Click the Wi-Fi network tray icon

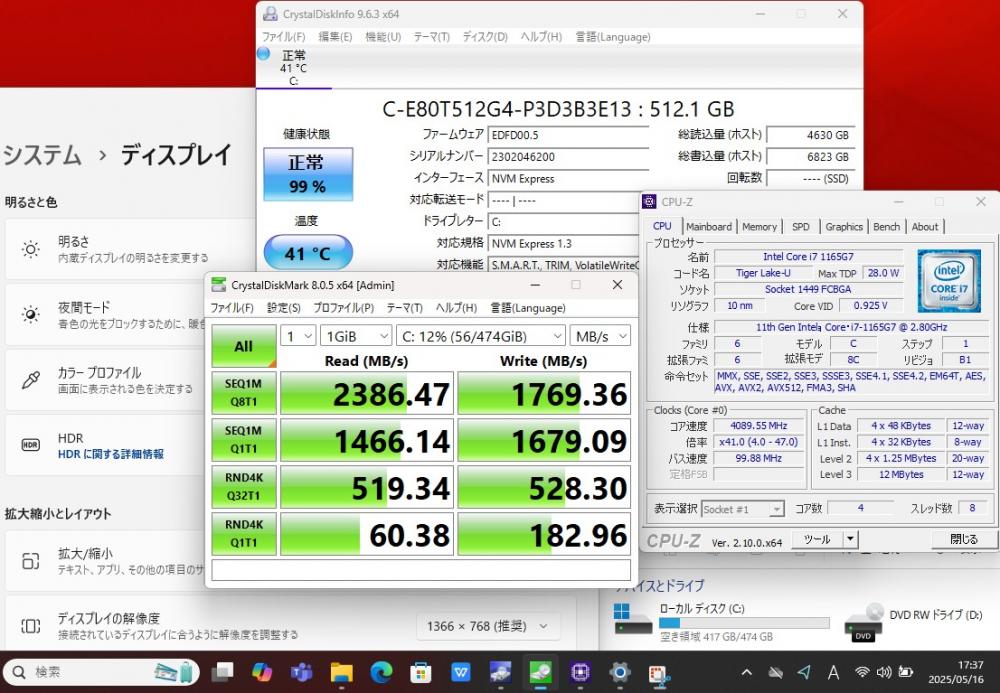(x=862, y=672)
